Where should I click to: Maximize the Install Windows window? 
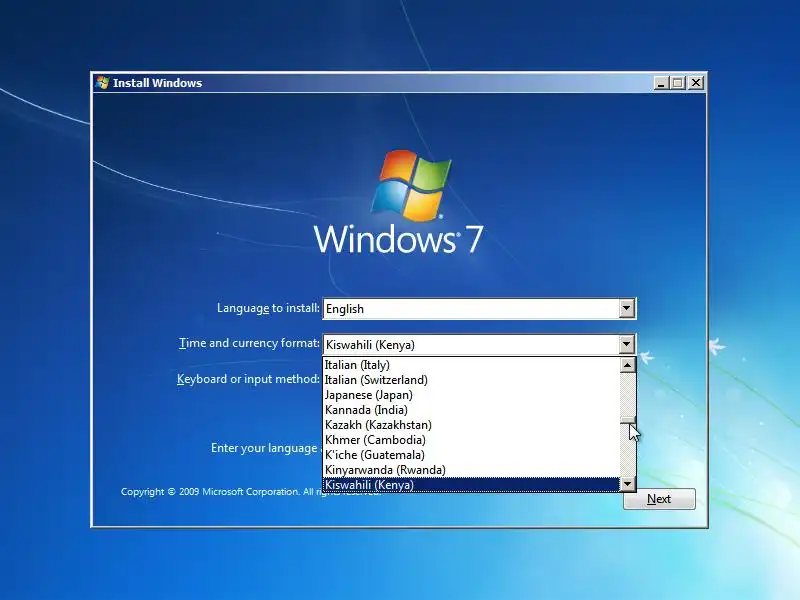click(x=678, y=83)
